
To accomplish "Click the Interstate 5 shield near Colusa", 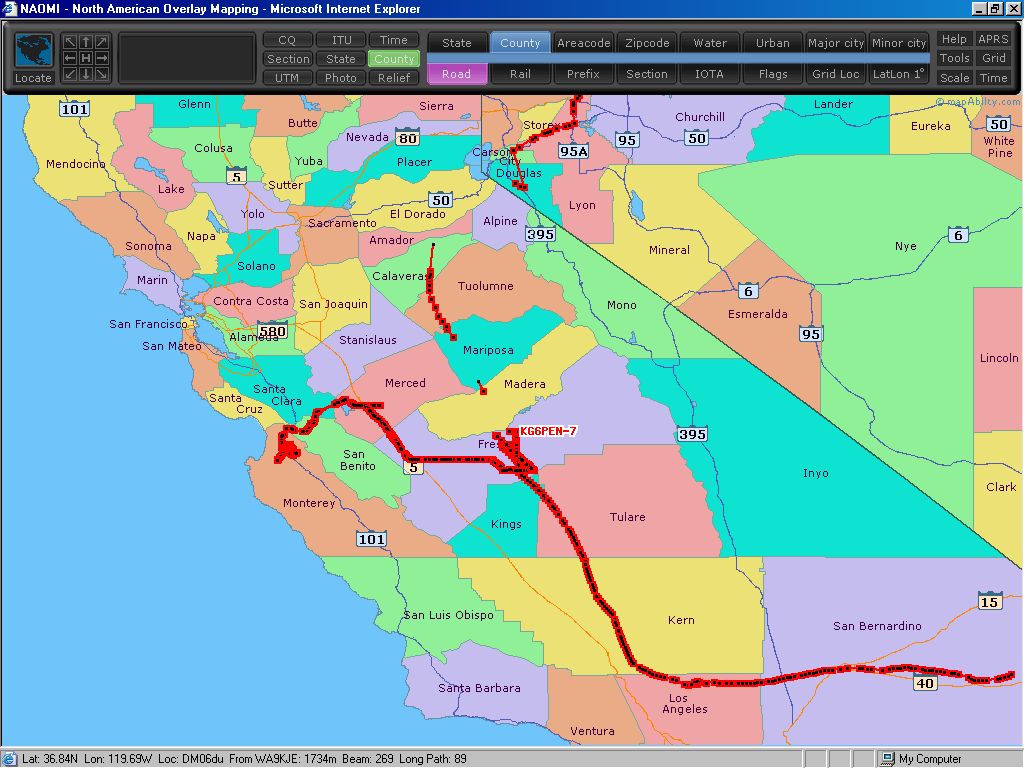I will (236, 176).
